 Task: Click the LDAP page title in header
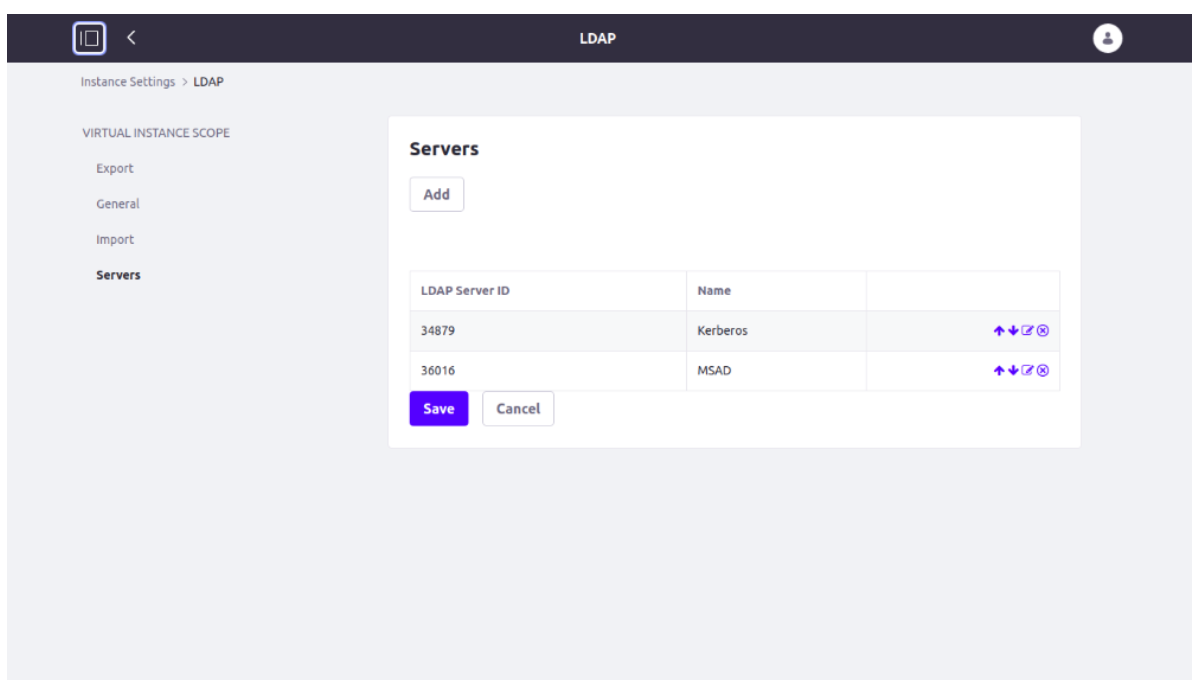598,38
